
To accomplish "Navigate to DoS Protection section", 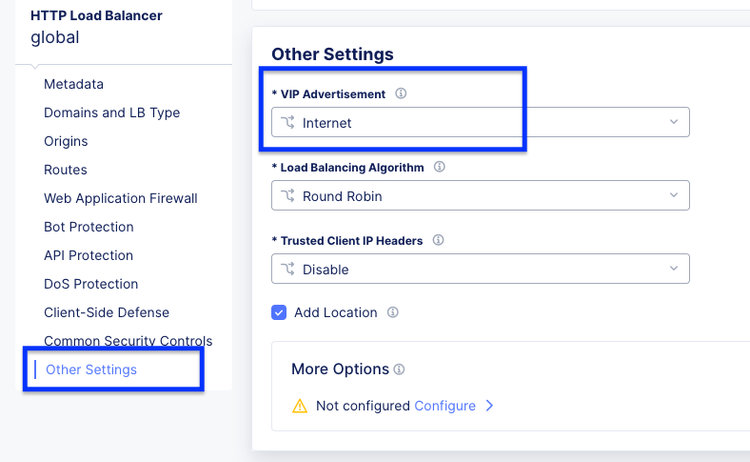I will (91, 284).
